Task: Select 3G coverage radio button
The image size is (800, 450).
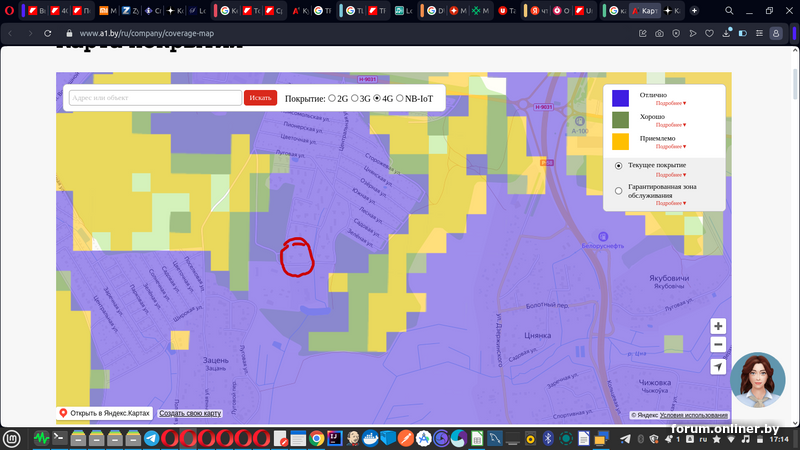Action: pos(355,98)
